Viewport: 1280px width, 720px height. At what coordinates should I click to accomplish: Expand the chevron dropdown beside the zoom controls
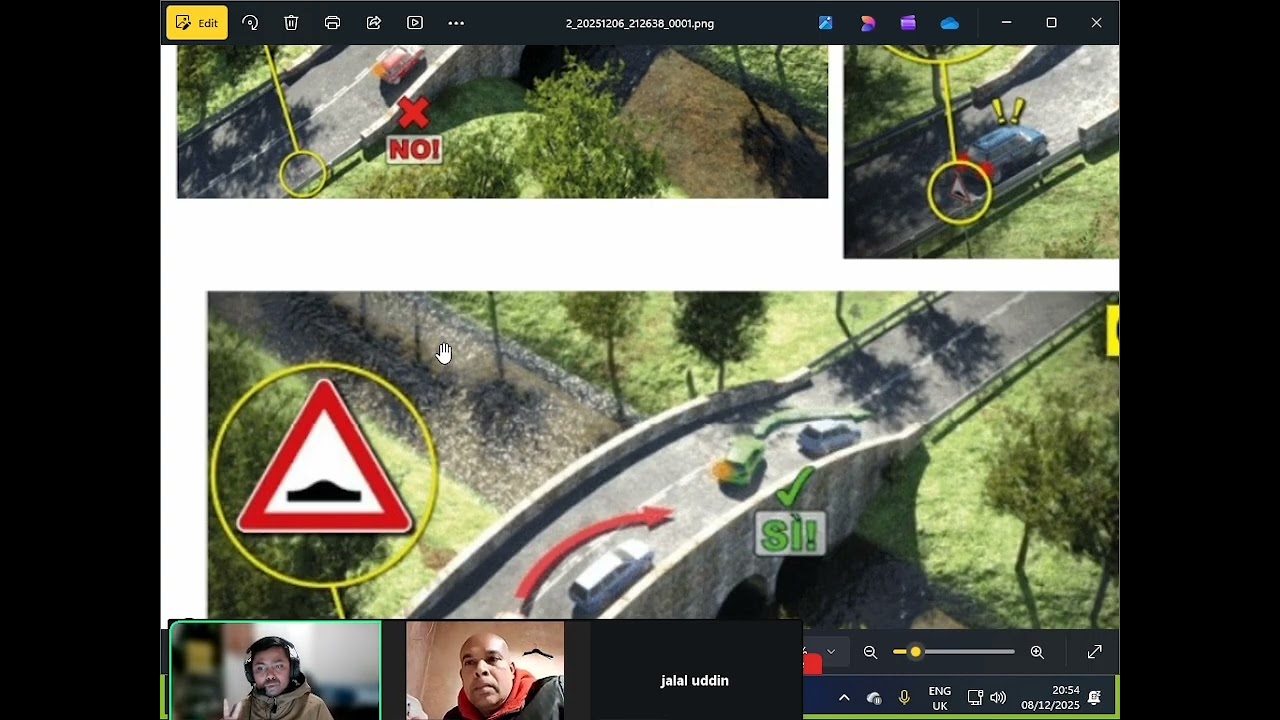pyautogui.click(x=831, y=652)
